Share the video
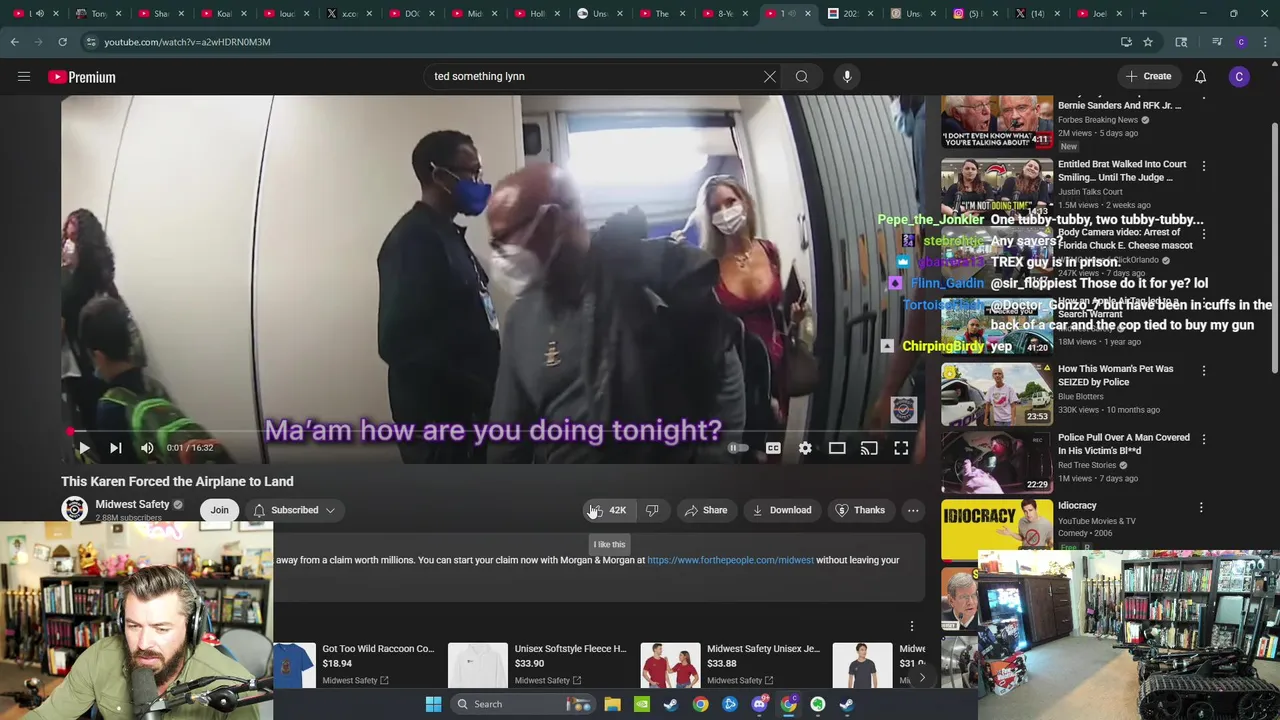This screenshot has height=720, width=1280. (x=706, y=510)
